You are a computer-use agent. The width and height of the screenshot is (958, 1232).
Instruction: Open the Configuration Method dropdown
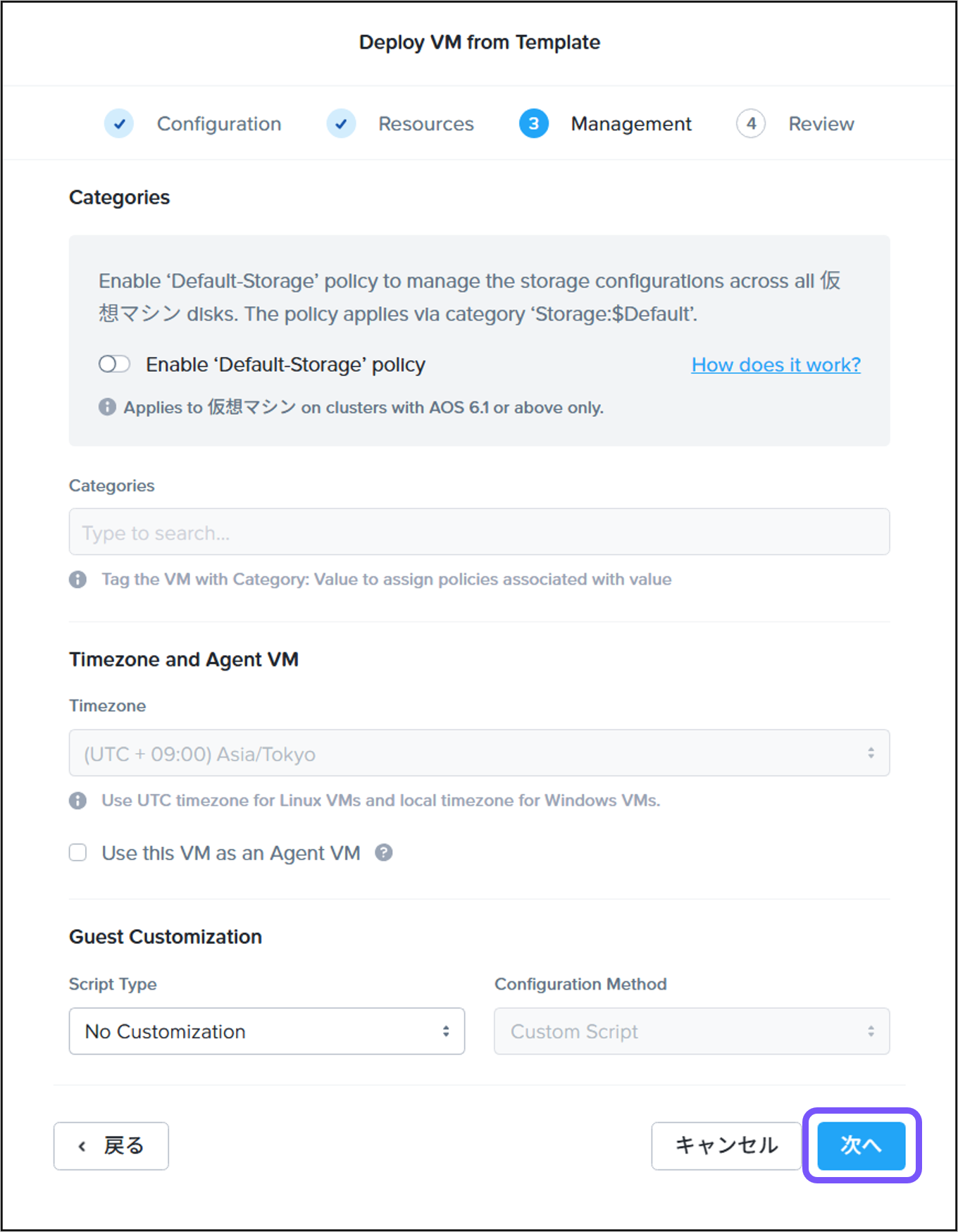point(691,1031)
